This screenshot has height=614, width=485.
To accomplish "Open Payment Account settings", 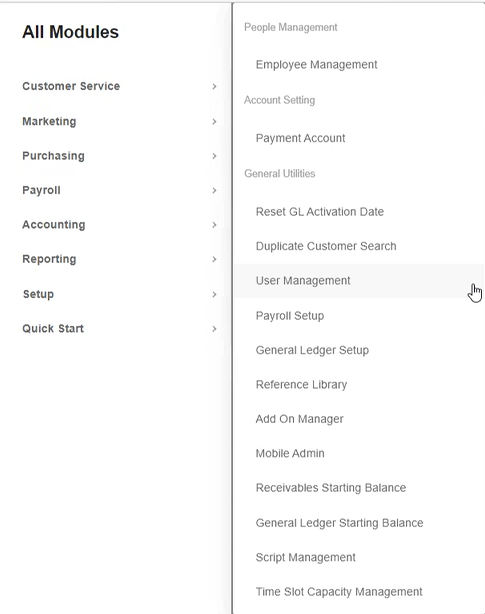I will (300, 138).
